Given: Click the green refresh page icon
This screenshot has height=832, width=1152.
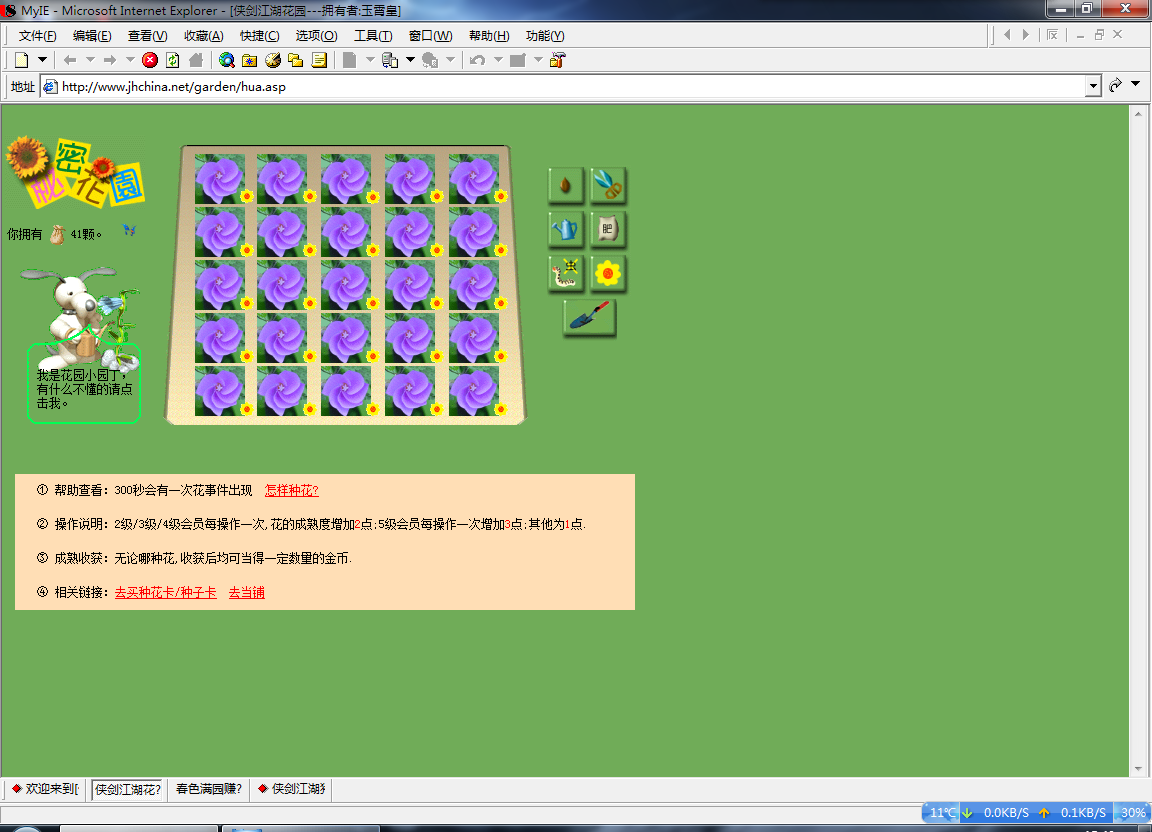Looking at the screenshot, I should tap(173, 60).
